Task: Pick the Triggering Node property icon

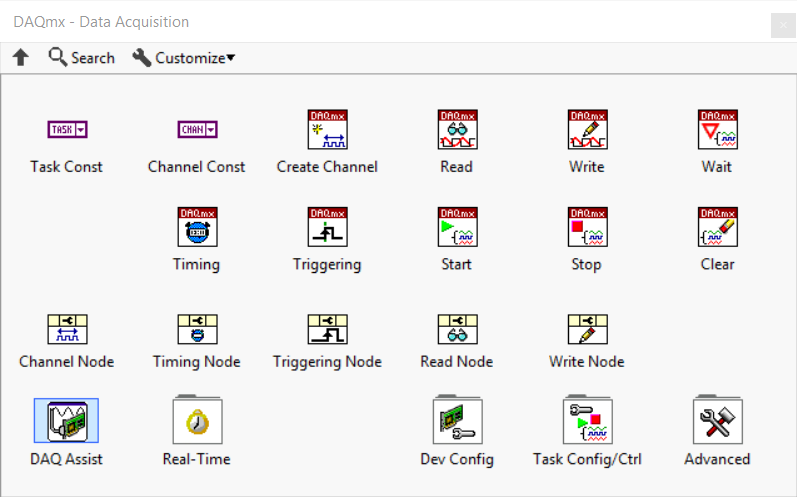Action: [327, 329]
